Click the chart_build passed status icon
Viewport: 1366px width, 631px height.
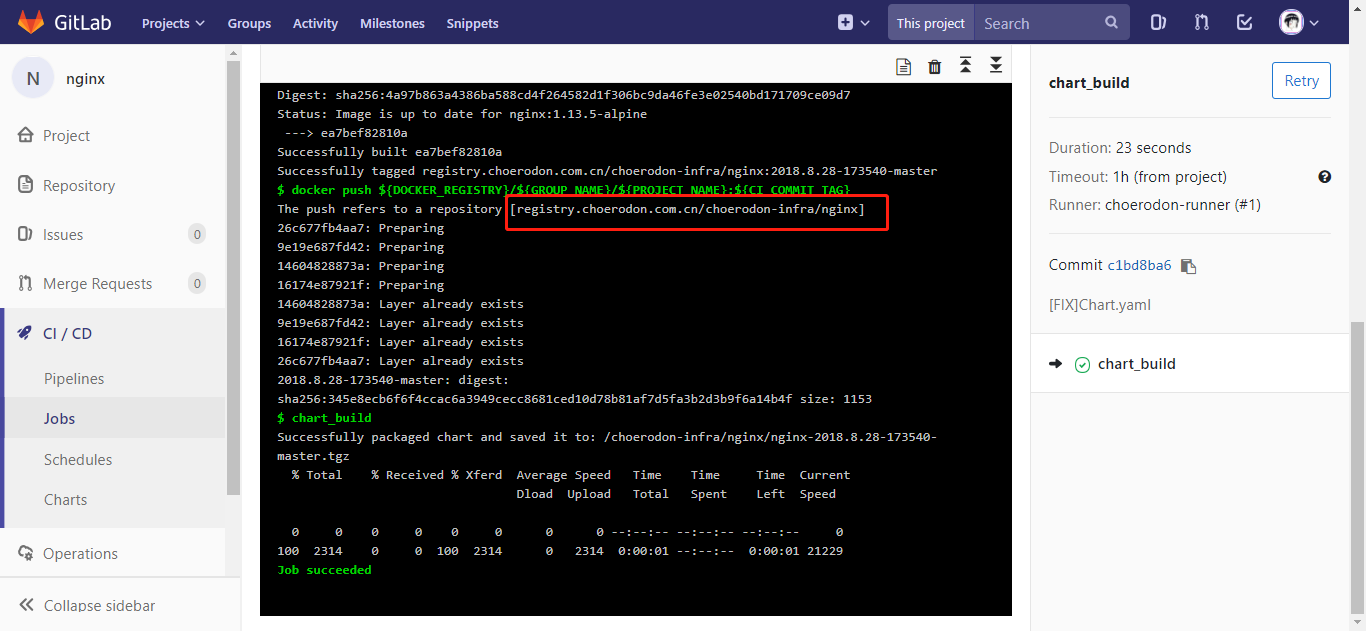1082,365
